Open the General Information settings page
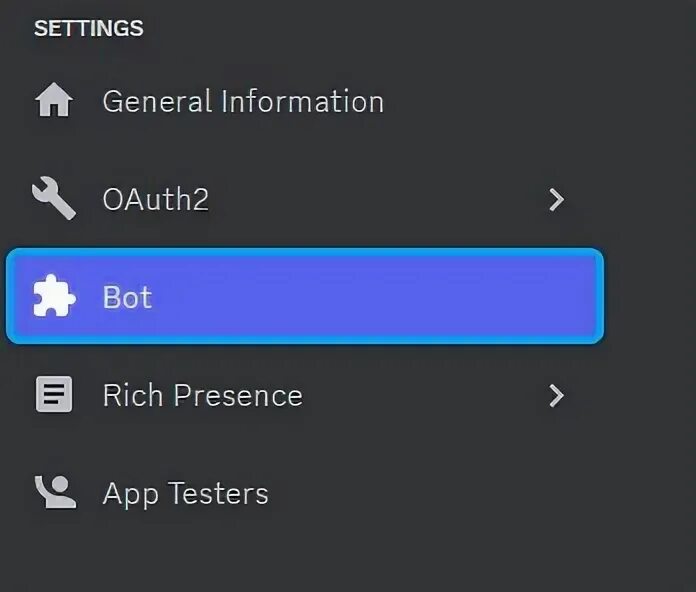Image resolution: width=696 pixels, height=592 pixels. 243,102
